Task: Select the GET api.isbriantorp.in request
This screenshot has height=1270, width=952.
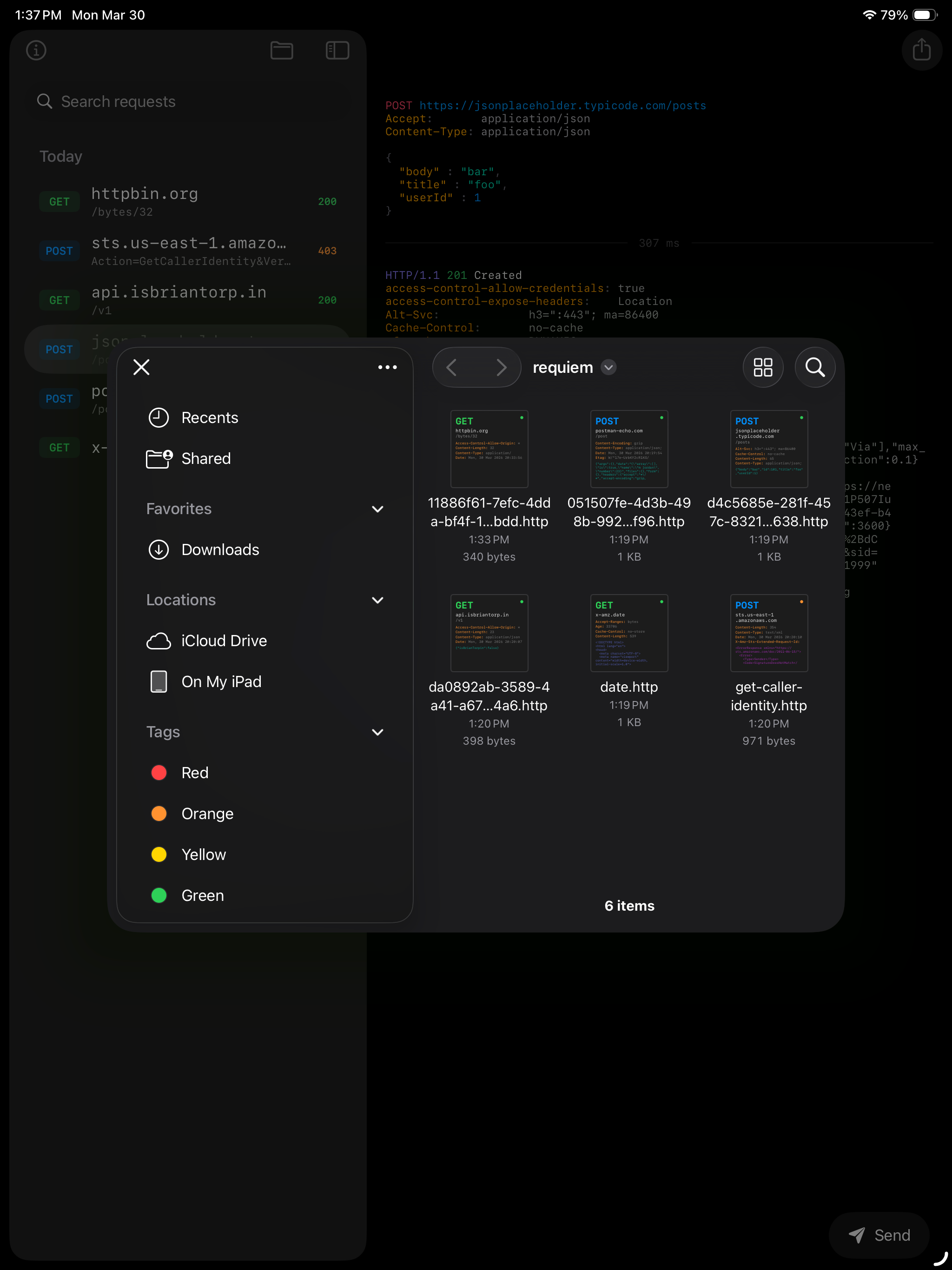Action: pyautogui.click(x=188, y=300)
